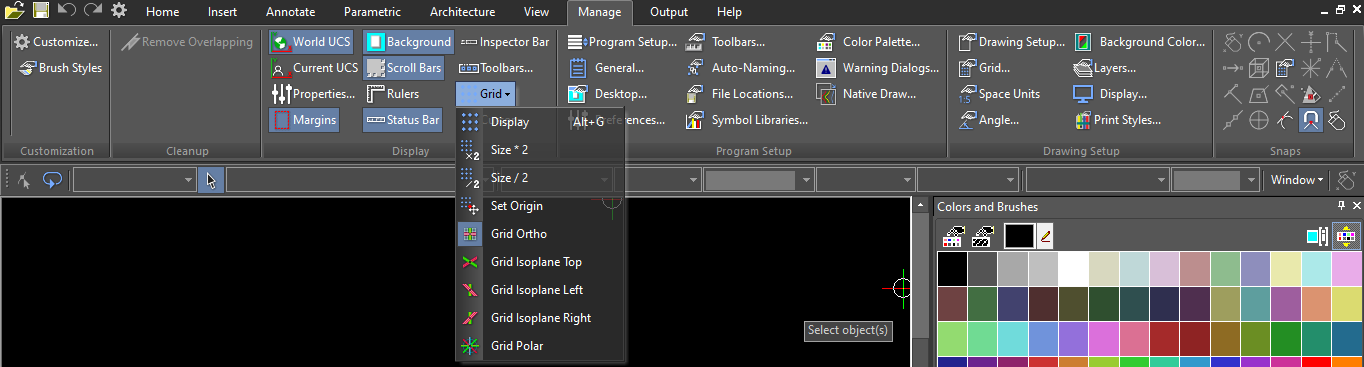1364x367 pixels.
Task: Select Grid Isoplane Top
Action: [541, 262]
